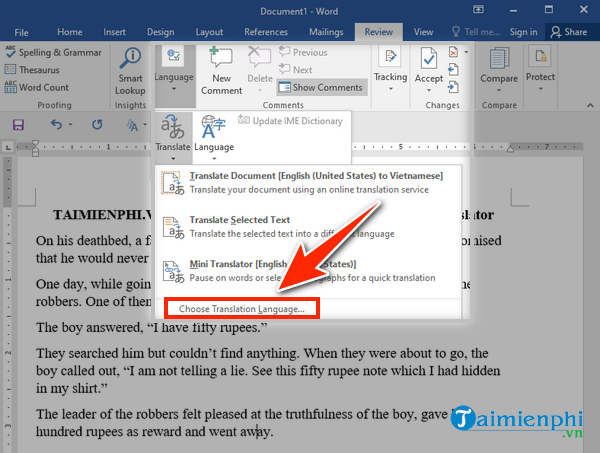Select Translate Document to Vietnamese
Screen dimensions: 600x453
[x=308, y=183]
